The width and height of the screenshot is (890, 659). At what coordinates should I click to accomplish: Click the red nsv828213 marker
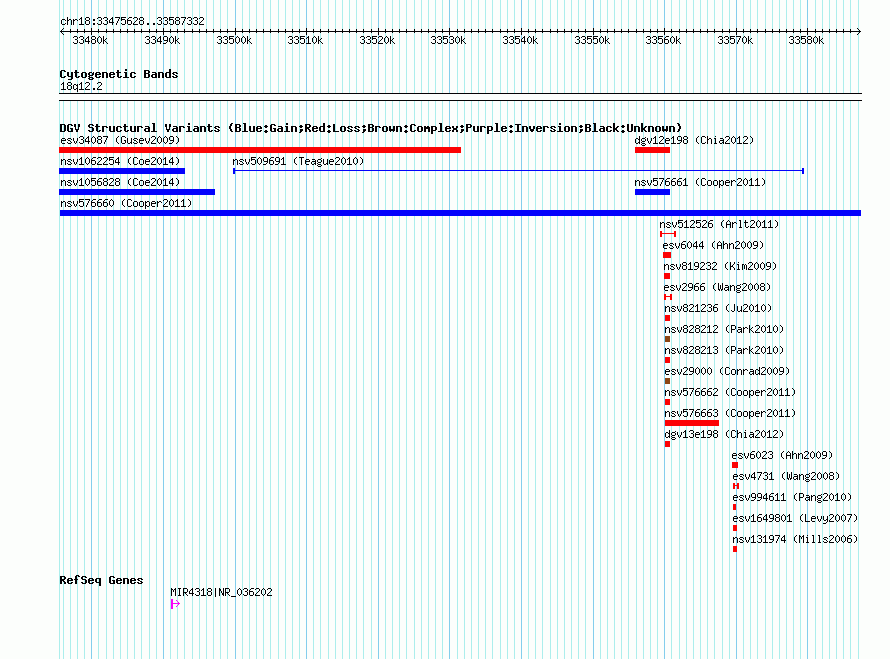668,360
